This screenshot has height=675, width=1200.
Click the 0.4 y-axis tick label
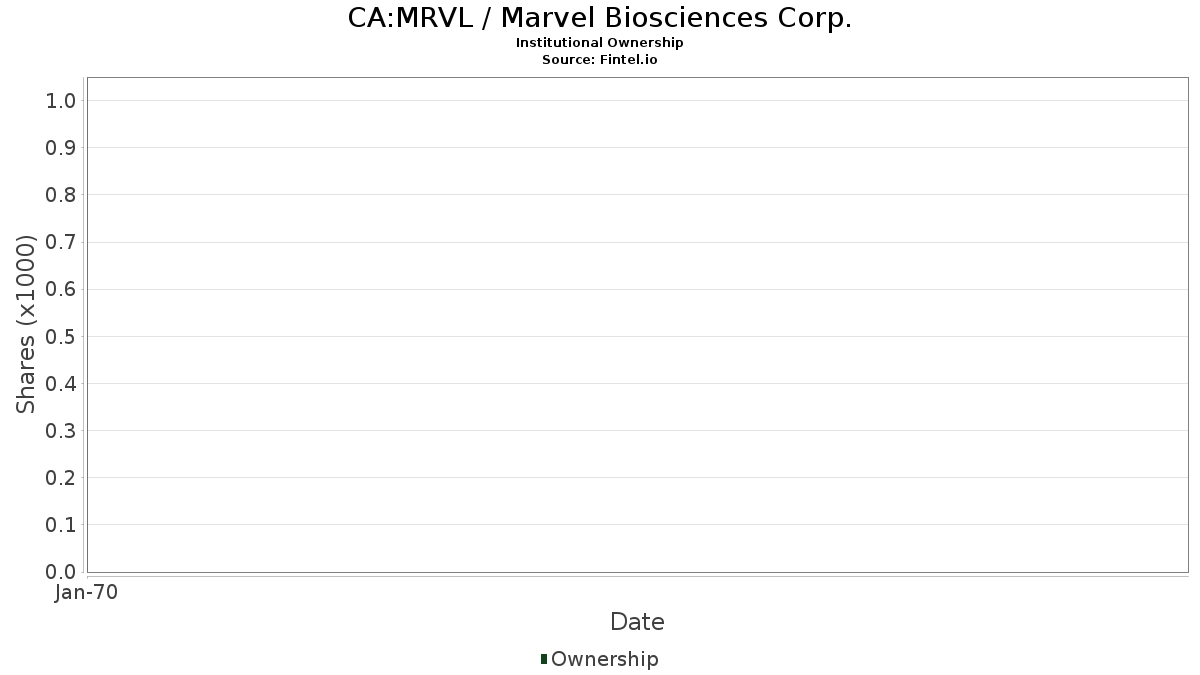61,383
